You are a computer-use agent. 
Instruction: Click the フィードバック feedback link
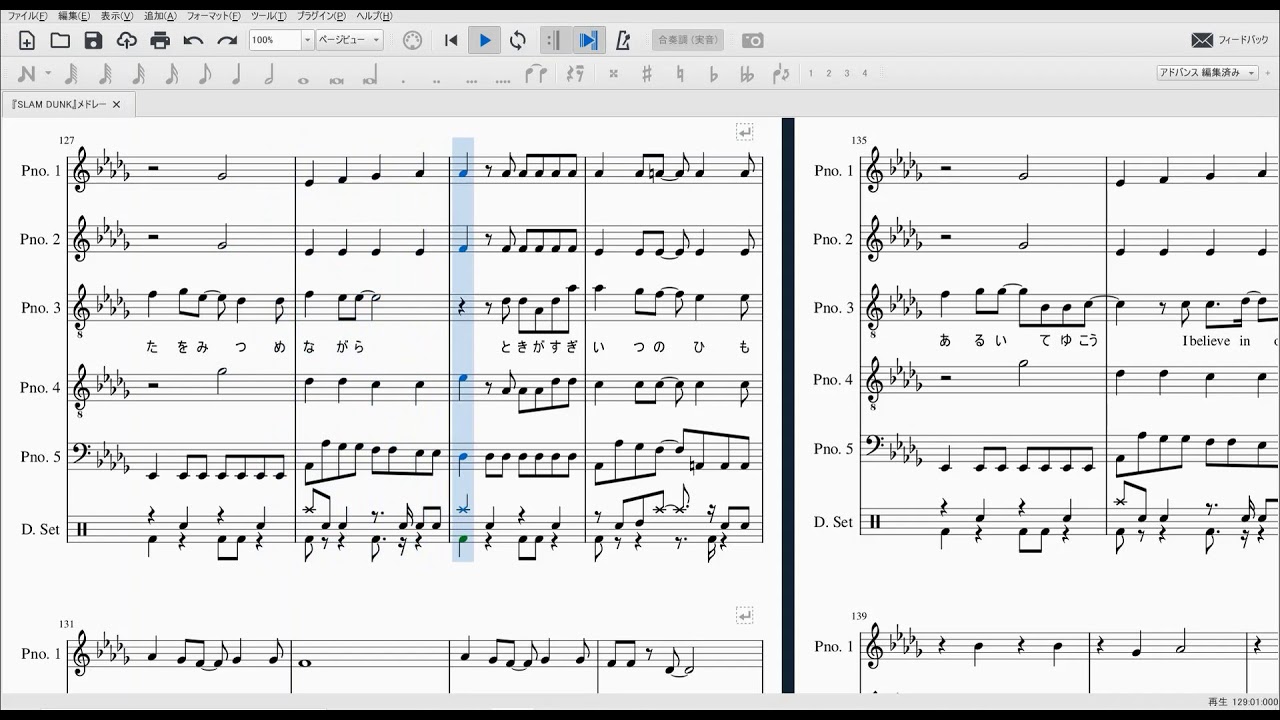[1243, 40]
